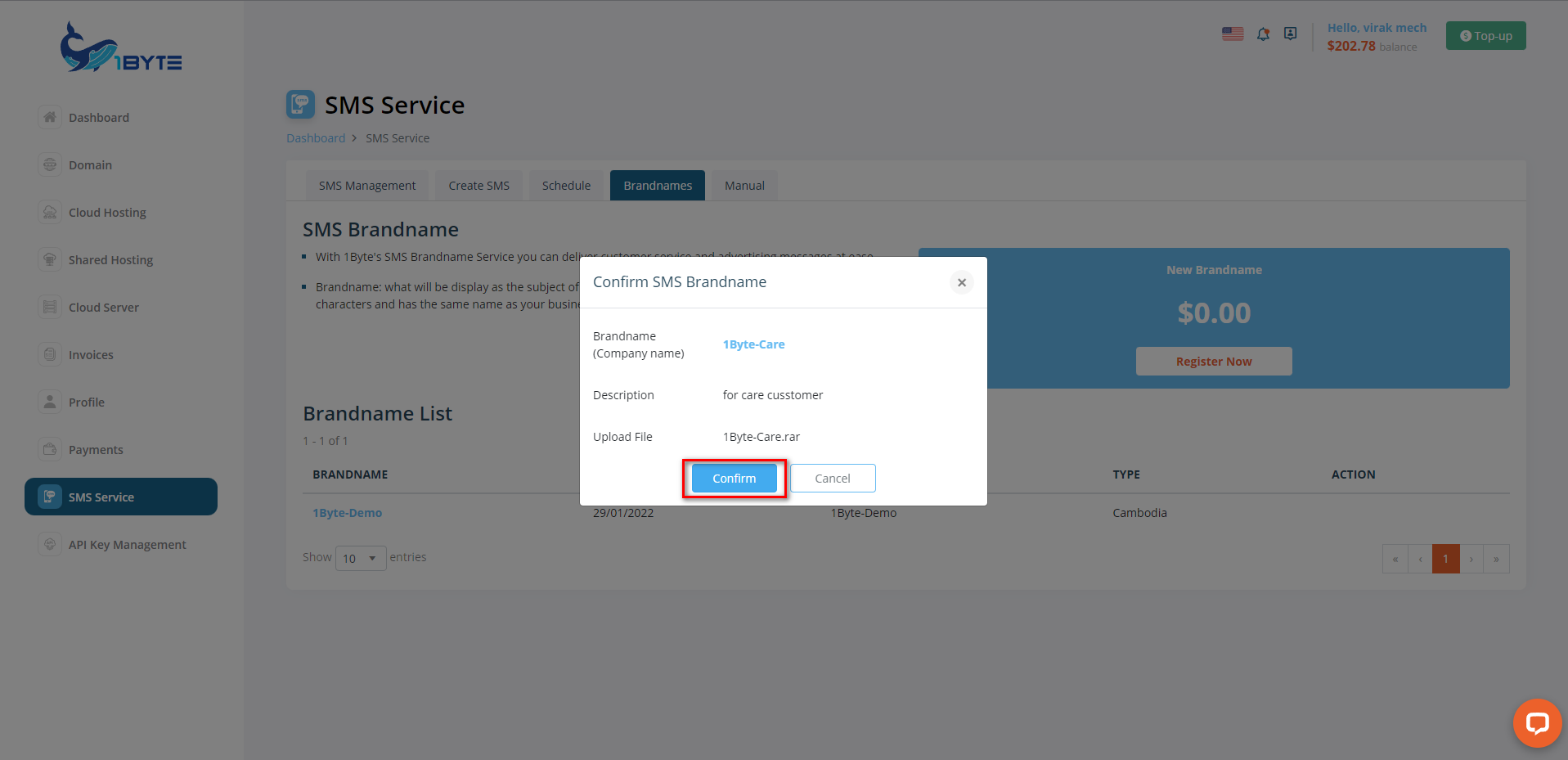The width and height of the screenshot is (1568, 760).
Task: Click the SMS Service sidebar icon
Action: point(50,497)
